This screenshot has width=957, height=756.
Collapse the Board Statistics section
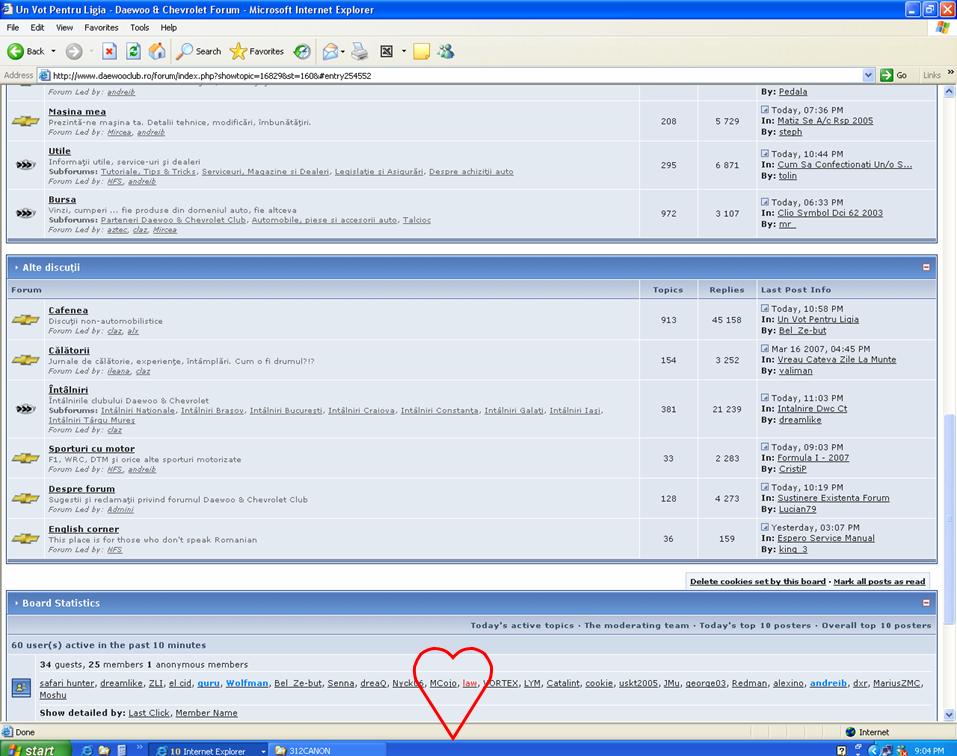point(926,603)
